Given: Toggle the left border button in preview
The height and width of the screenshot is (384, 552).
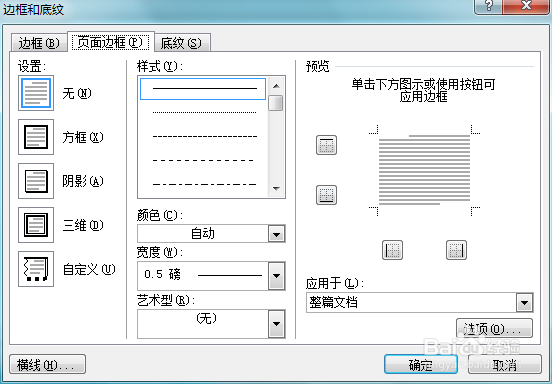Looking at the screenshot, I should click(x=393, y=250).
